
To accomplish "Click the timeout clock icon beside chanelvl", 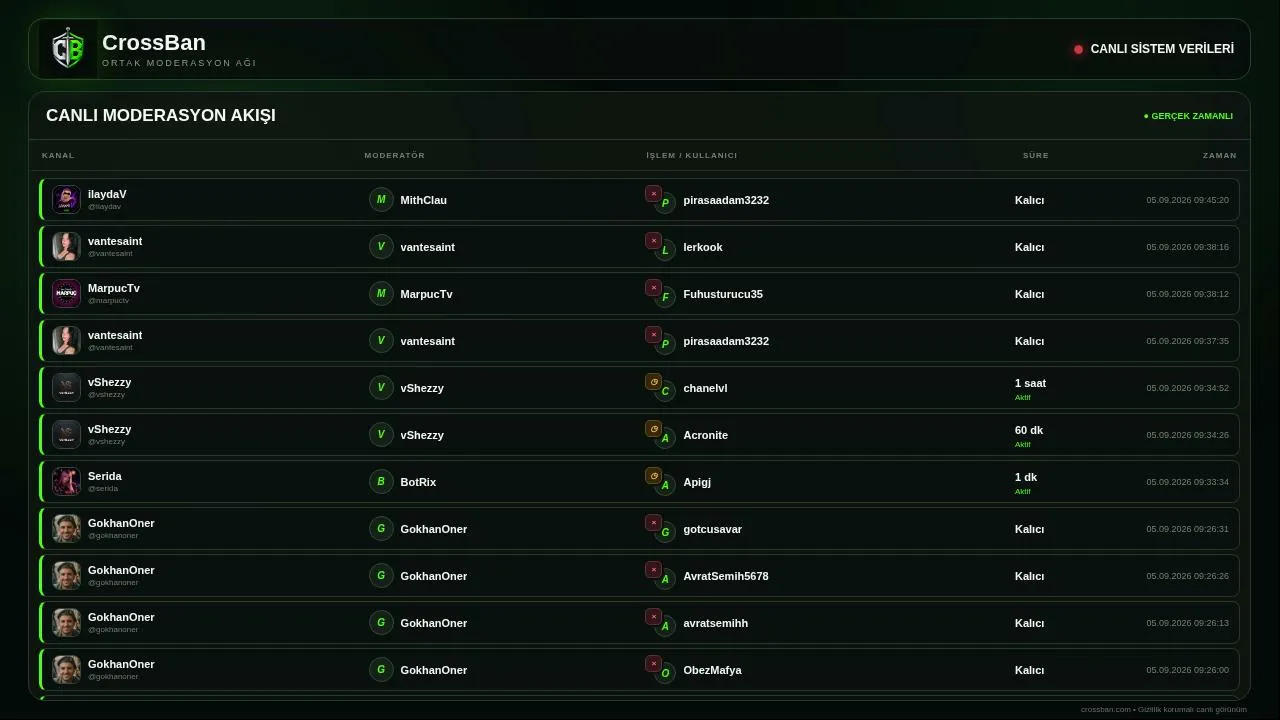I will click(653, 381).
